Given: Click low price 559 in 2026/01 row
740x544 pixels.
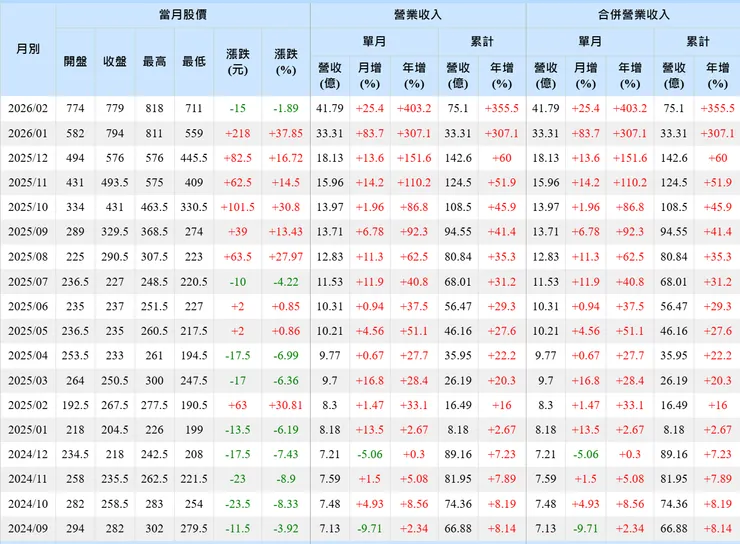Looking at the screenshot, I should click(194, 134).
